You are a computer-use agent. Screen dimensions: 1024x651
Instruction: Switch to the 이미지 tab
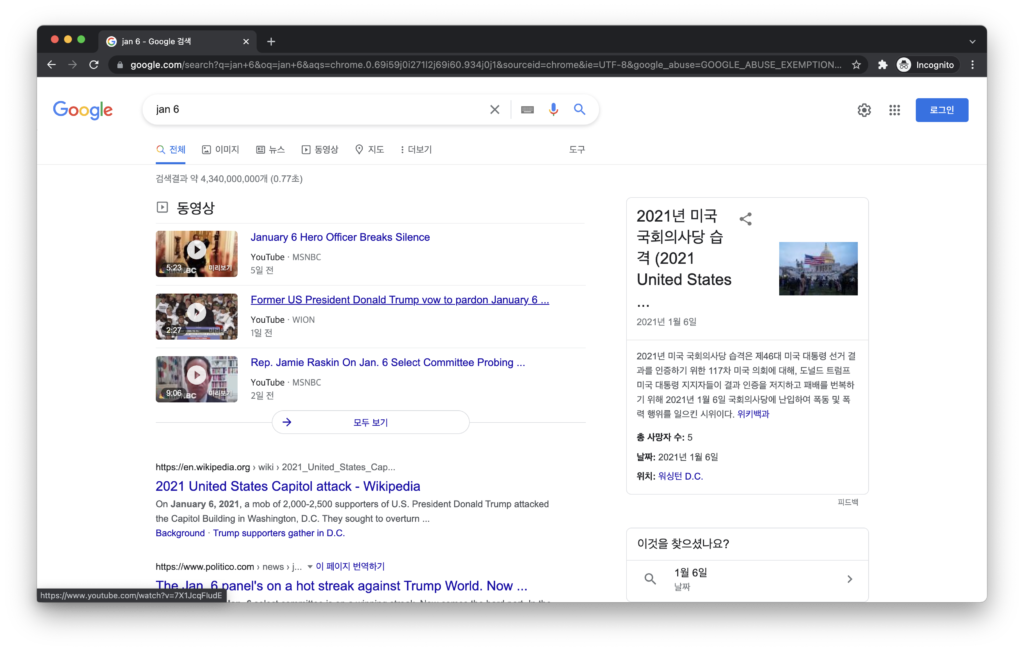pos(220,150)
